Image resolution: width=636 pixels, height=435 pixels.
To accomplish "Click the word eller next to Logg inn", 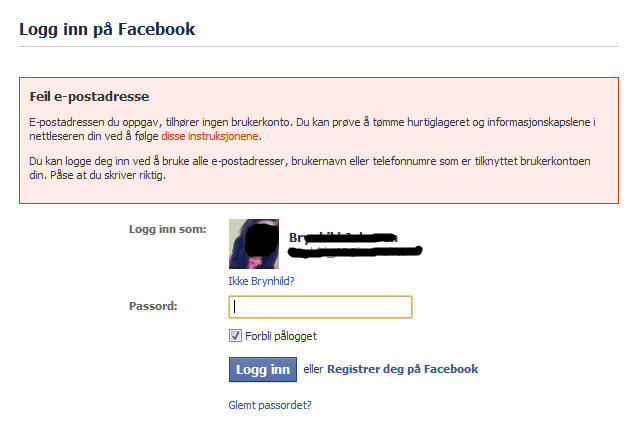I will (313, 369).
